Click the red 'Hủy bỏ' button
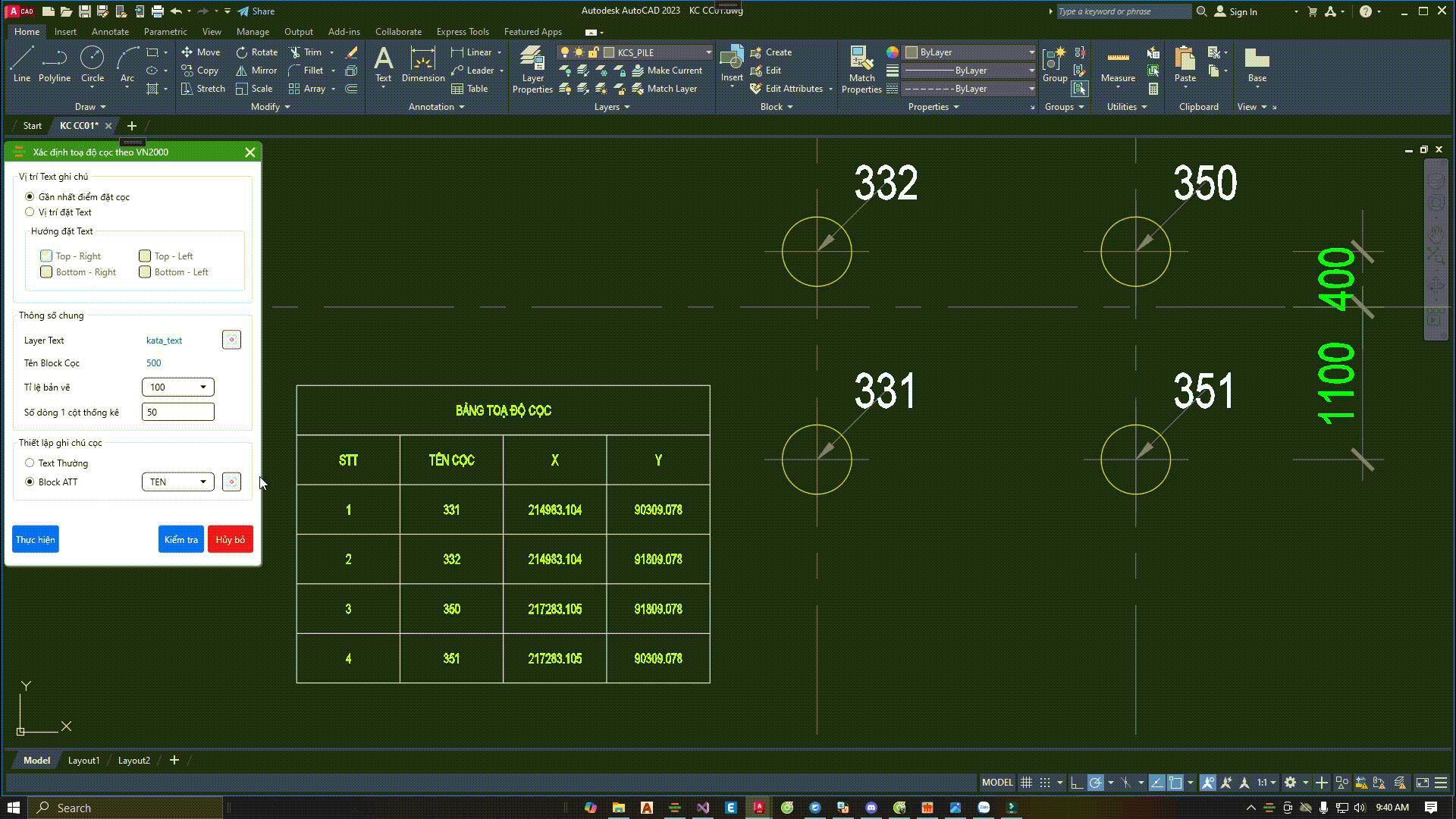Image resolution: width=1456 pixels, height=819 pixels. (230, 540)
